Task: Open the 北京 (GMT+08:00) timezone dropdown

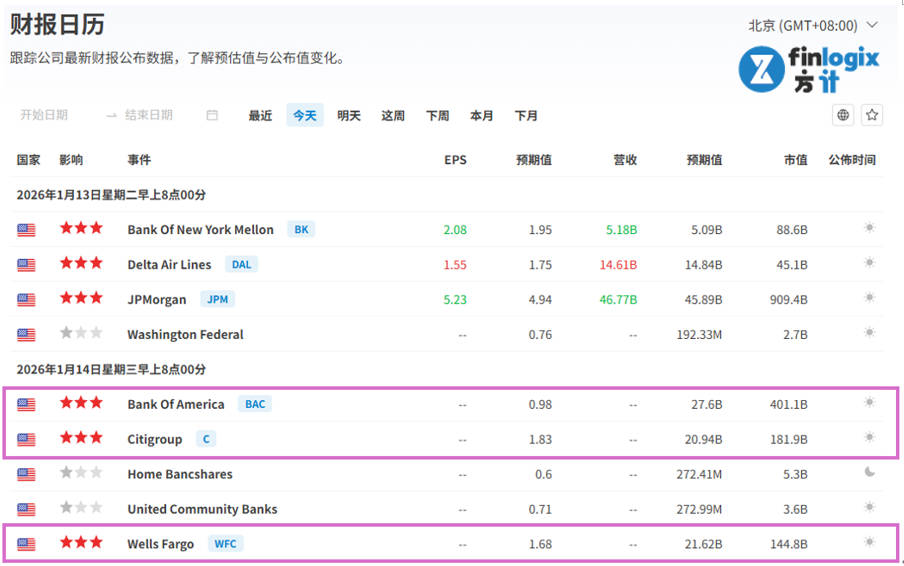Action: point(813,25)
